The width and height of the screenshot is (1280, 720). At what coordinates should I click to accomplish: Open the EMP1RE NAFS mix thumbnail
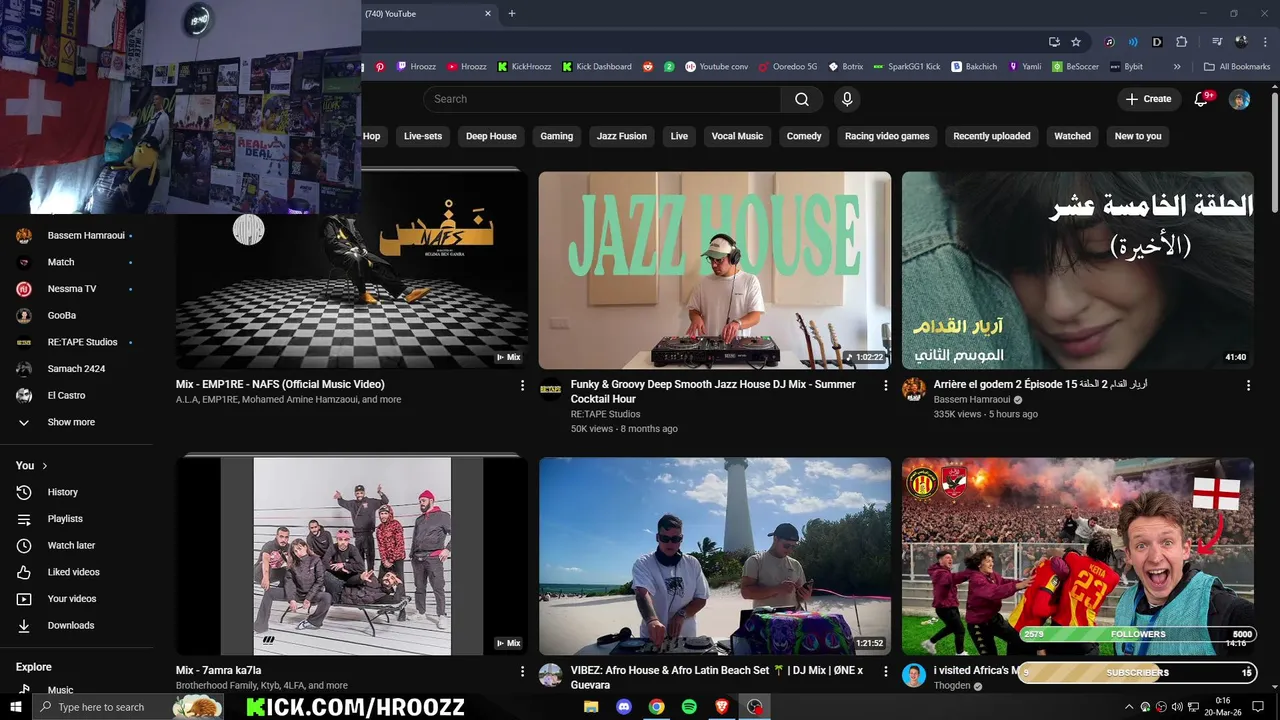coord(352,270)
